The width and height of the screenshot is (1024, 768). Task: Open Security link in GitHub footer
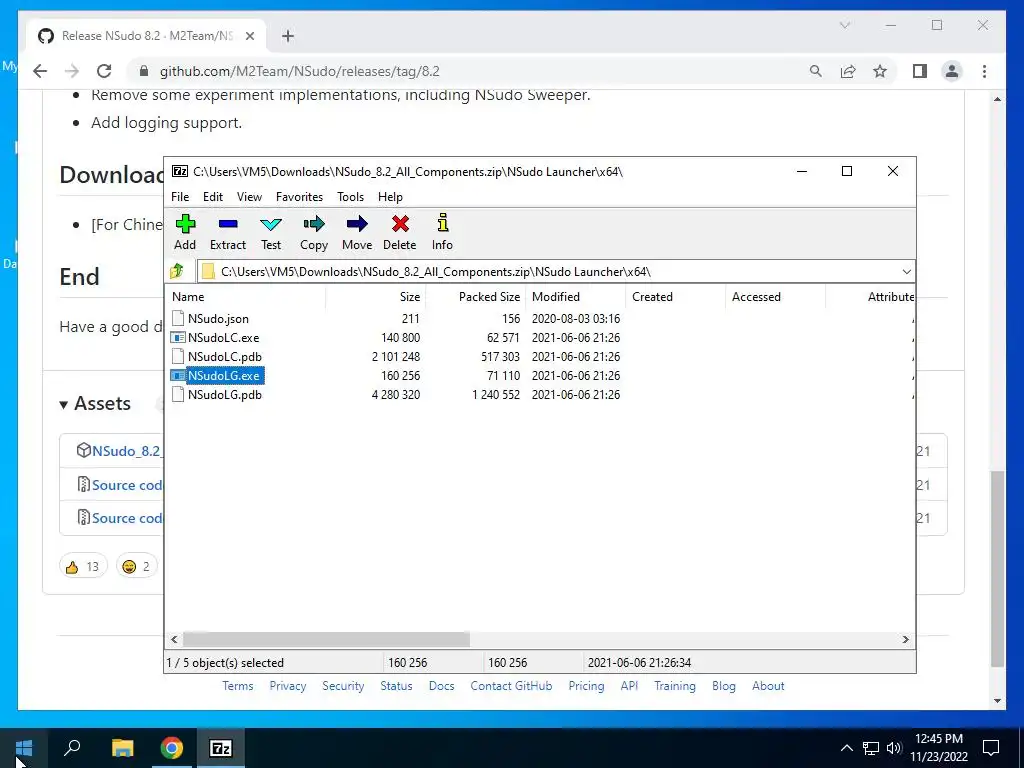point(343,686)
